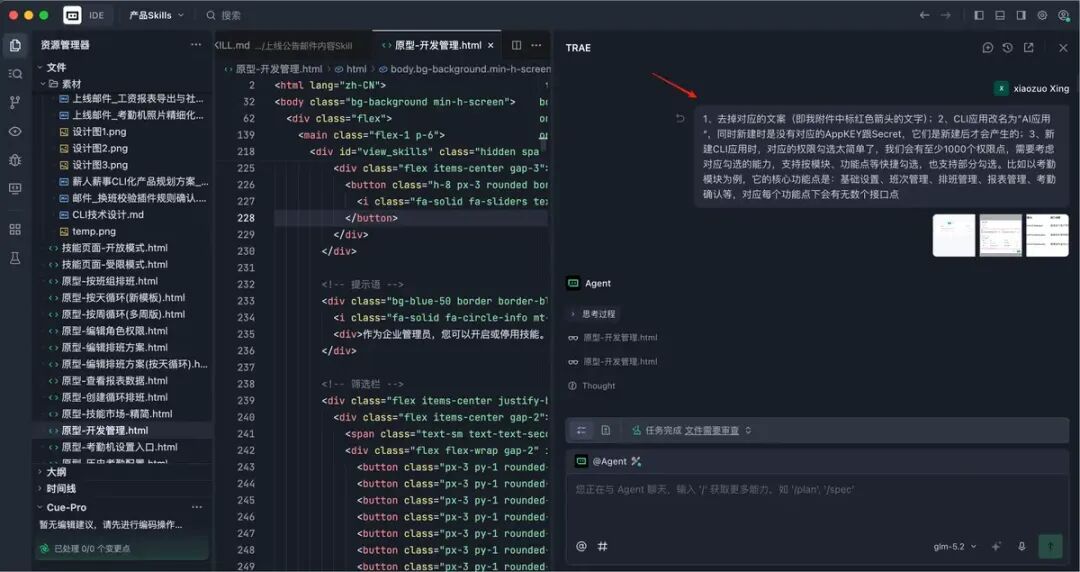
Task: Open the glm-5.2 model selector
Action: [x=955, y=547]
